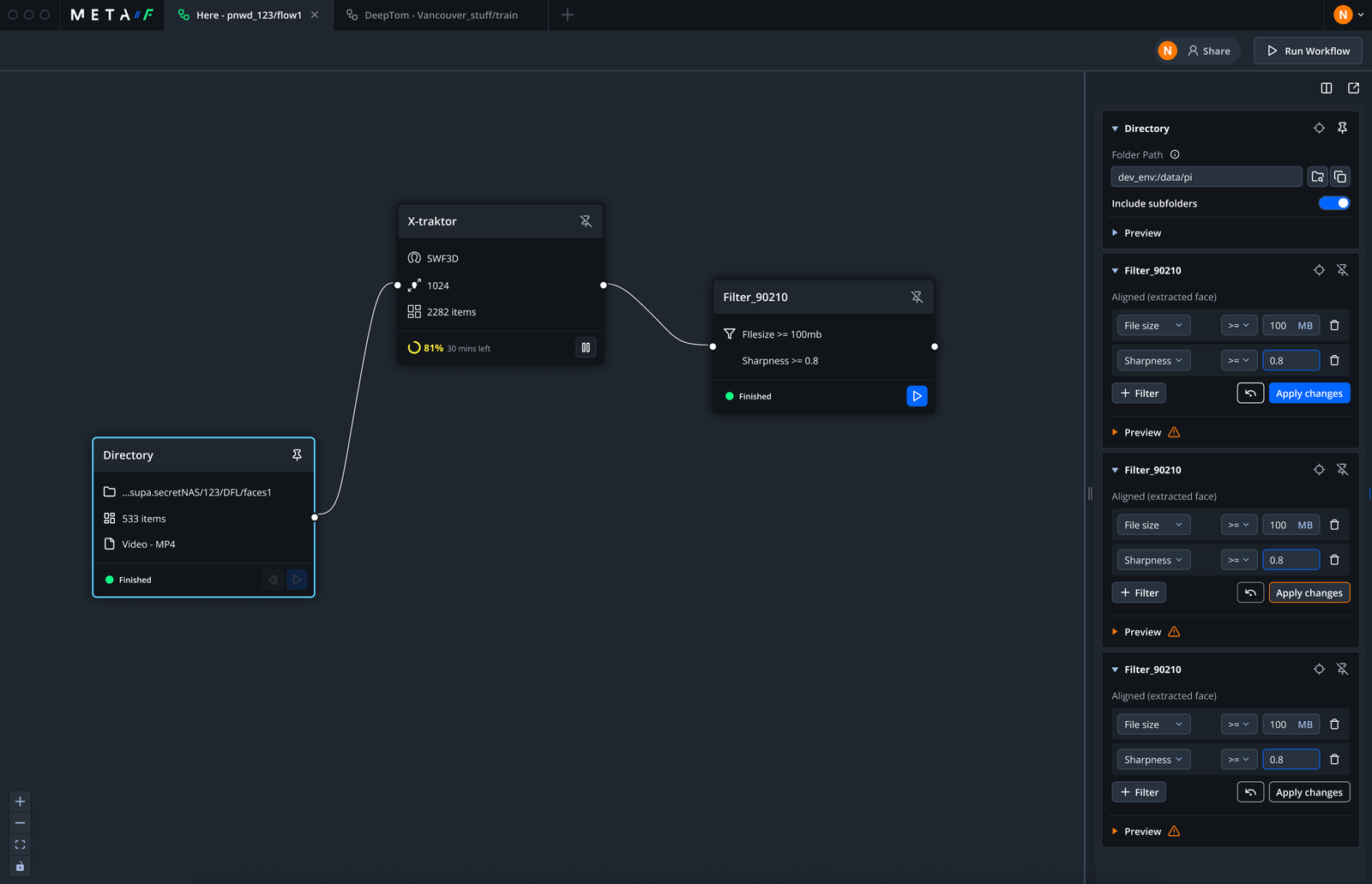Click the pin-off icon on the Filter_90210 node
This screenshot has height=884, width=1372.
click(917, 297)
